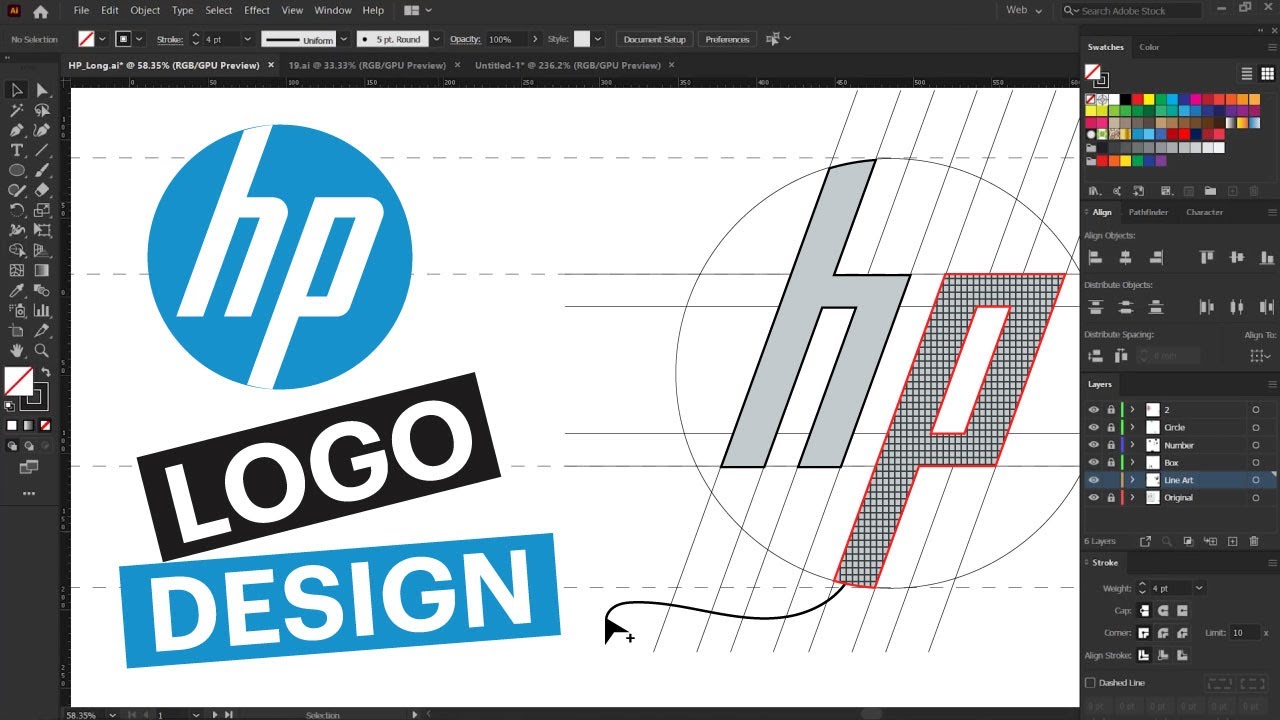Expand the Line Art layer contents
The width and height of the screenshot is (1280, 720).
click(1133, 480)
